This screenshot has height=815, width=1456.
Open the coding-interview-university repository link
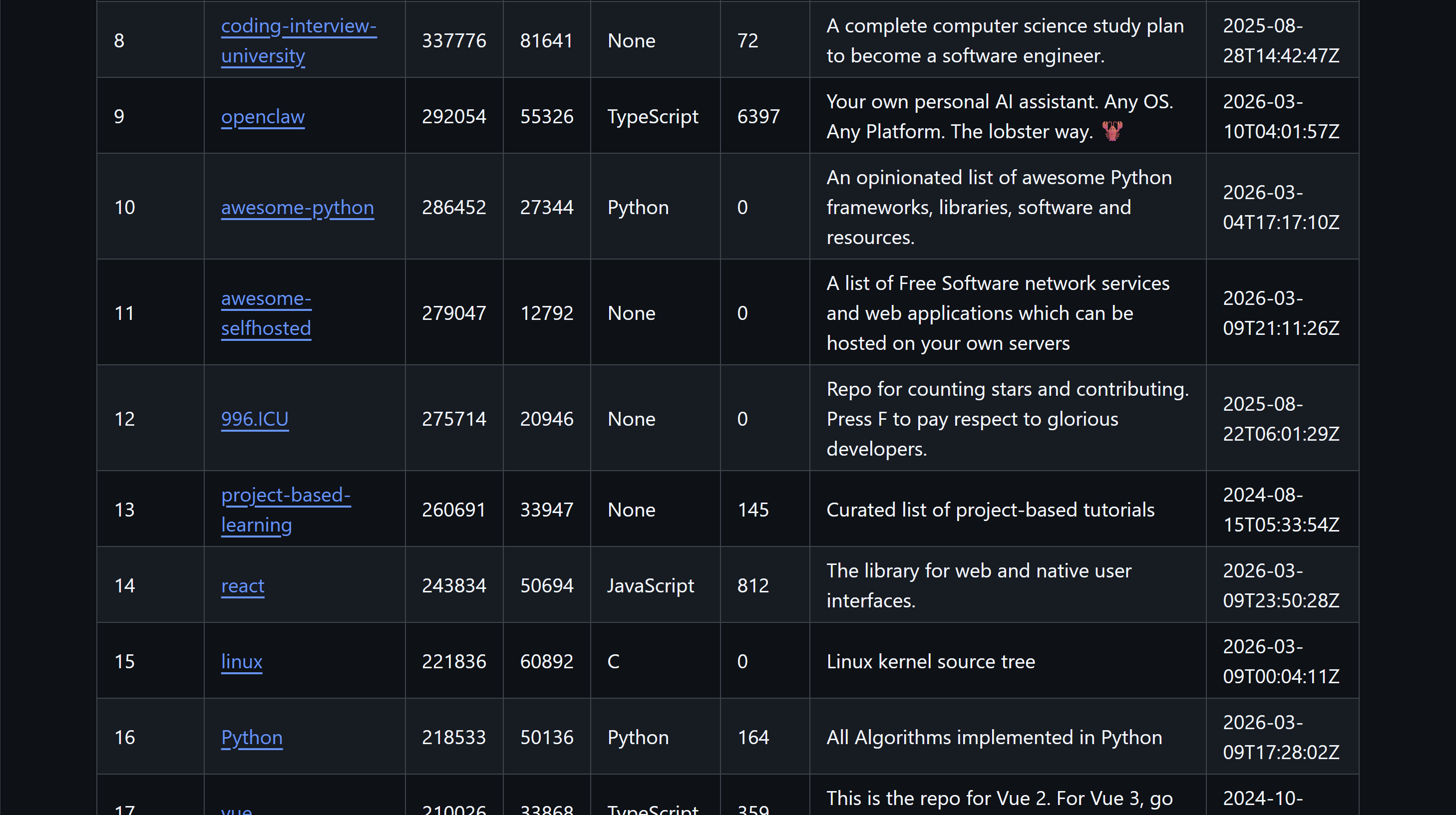click(x=298, y=26)
